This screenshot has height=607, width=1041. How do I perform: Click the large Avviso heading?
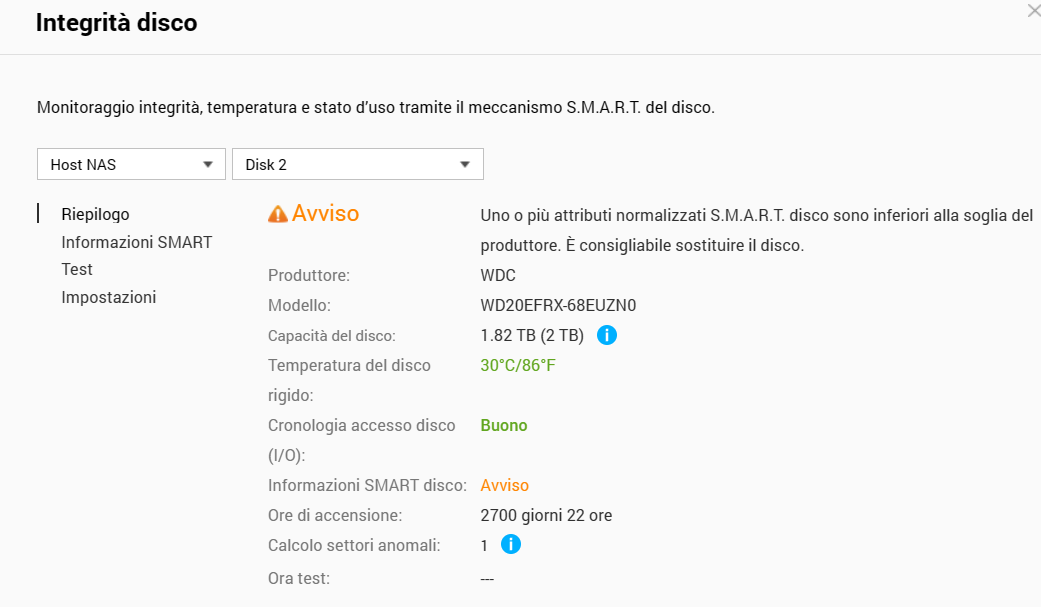point(325,213)
